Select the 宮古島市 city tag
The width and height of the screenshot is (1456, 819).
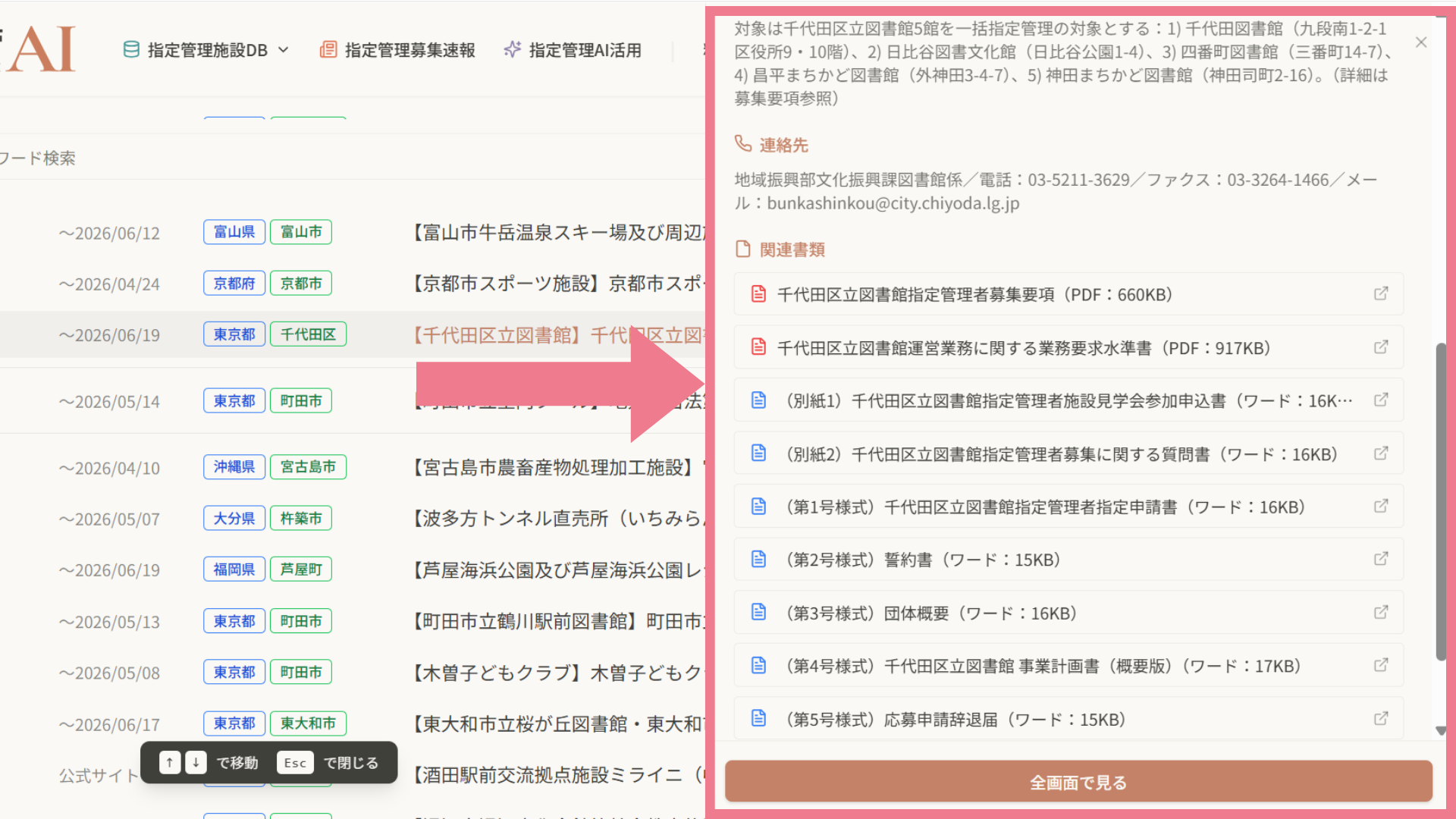coord(308,467)
